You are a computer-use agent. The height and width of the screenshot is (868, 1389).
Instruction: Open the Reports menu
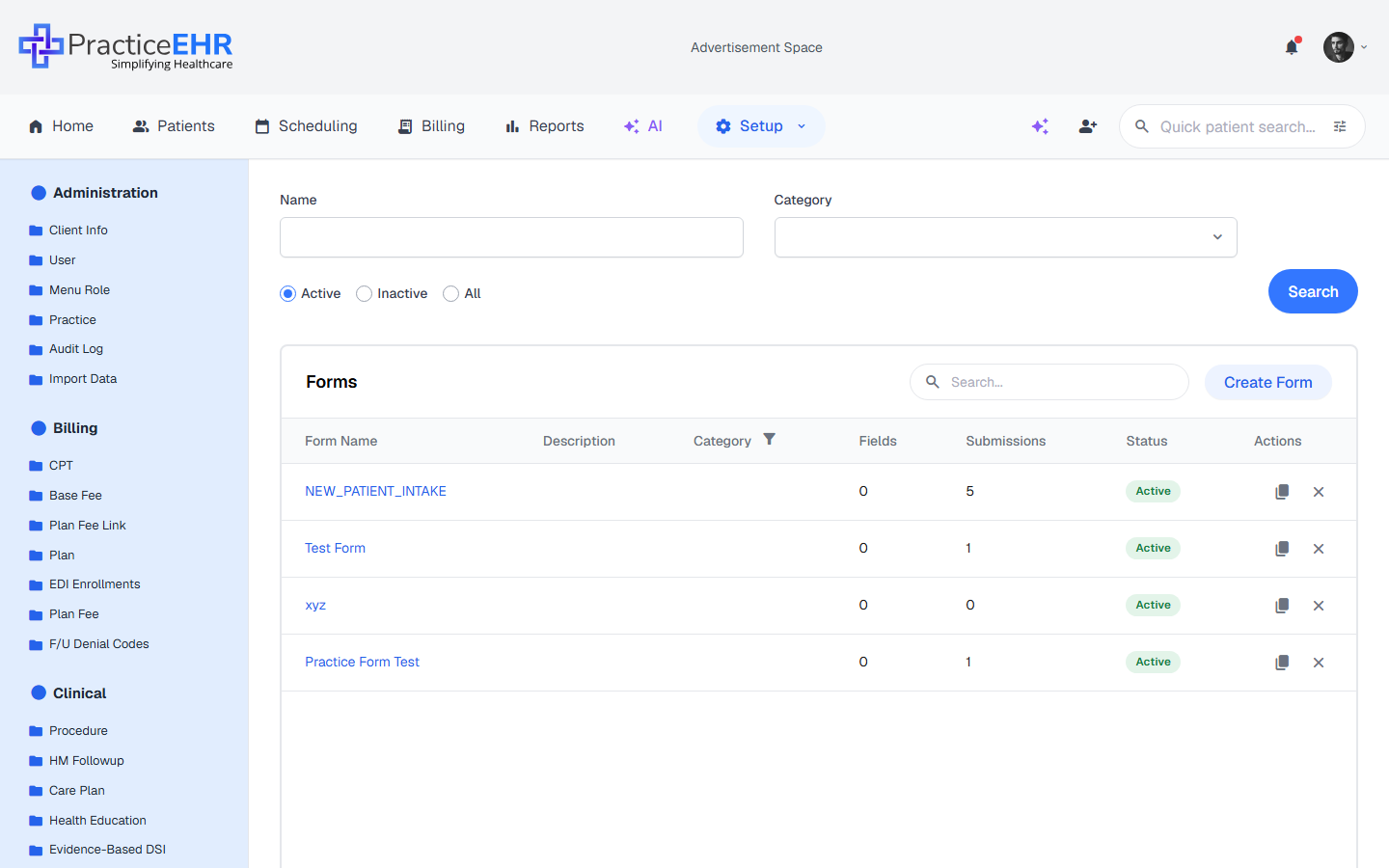(x=544, y=126)
